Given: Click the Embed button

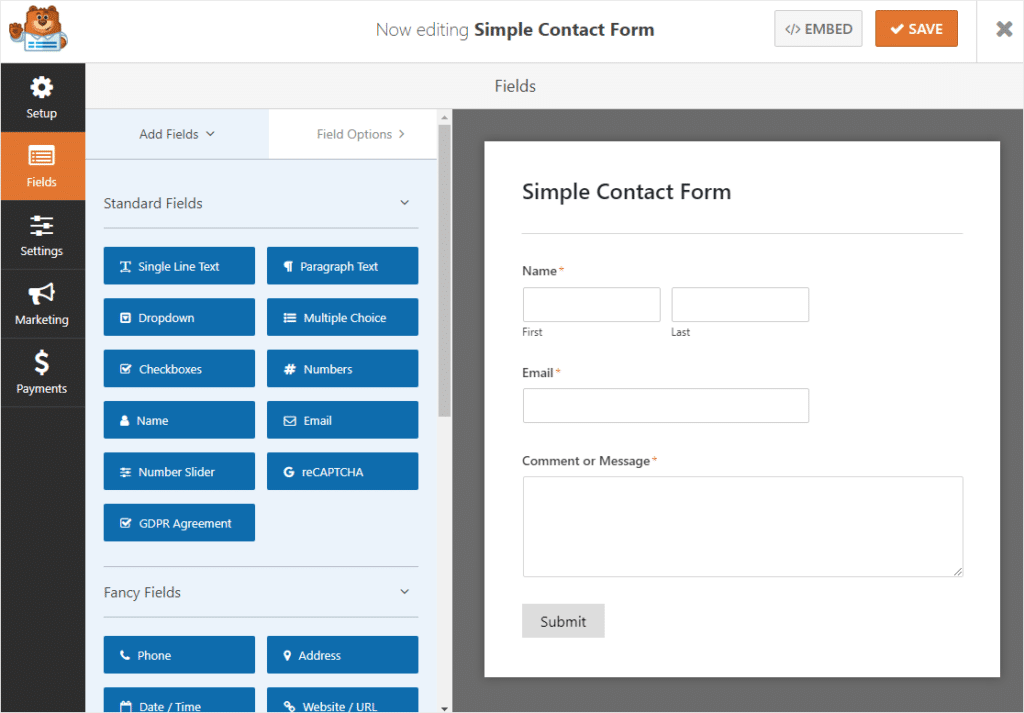Looking at the screenshot, I should 818,28.
